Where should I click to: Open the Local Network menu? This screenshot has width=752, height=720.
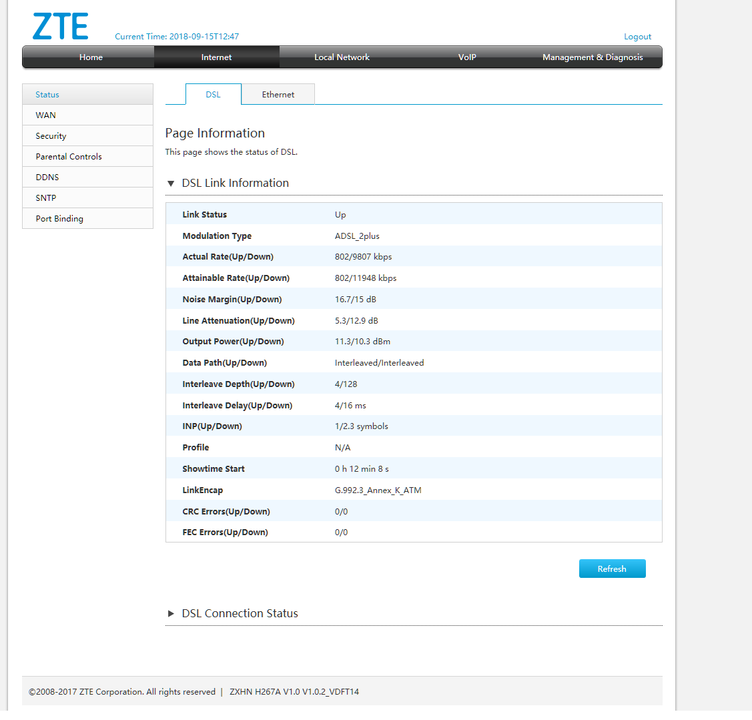342,57
